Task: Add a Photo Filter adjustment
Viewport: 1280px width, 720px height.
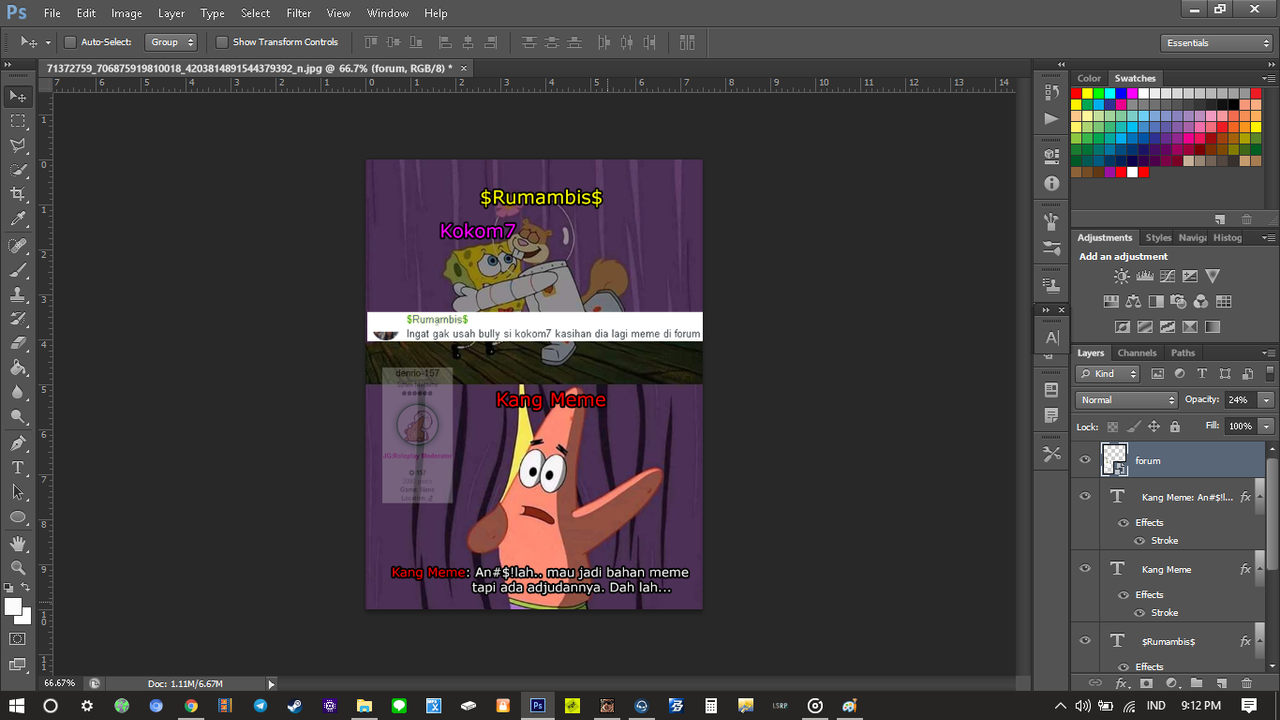Action: [1178, 301]
